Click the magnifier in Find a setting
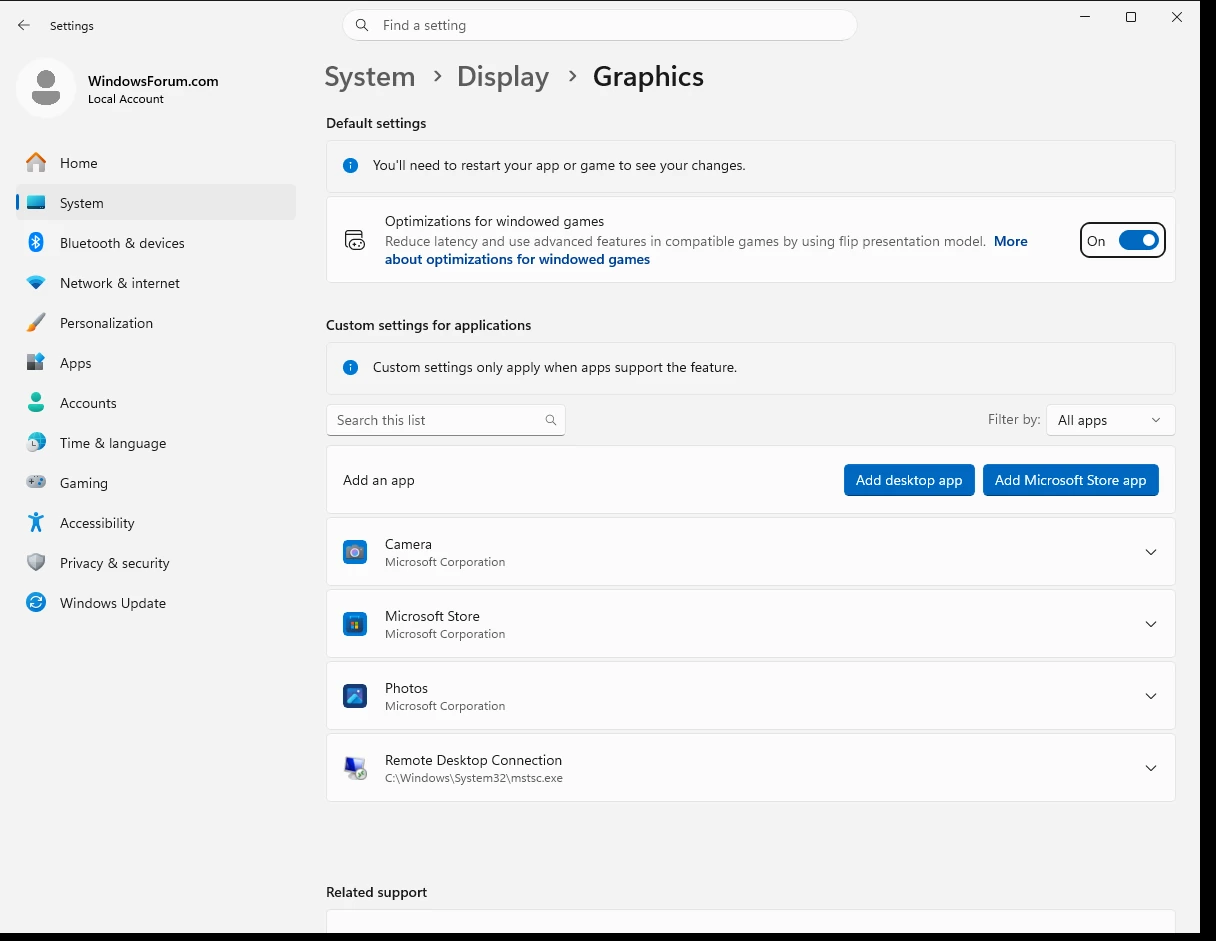Viewport: 1216px width, 941px height. (362, 25)
